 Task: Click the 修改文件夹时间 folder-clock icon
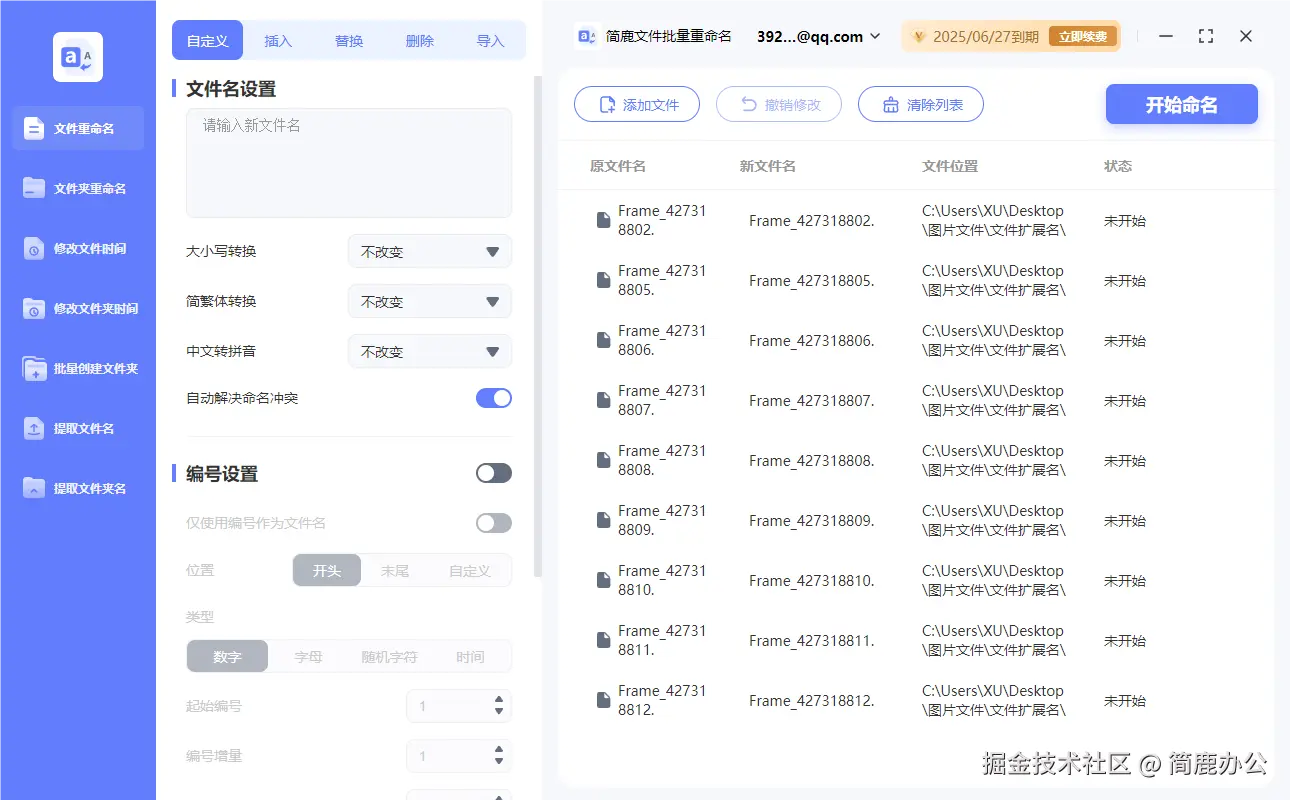[x=34, y=308]
